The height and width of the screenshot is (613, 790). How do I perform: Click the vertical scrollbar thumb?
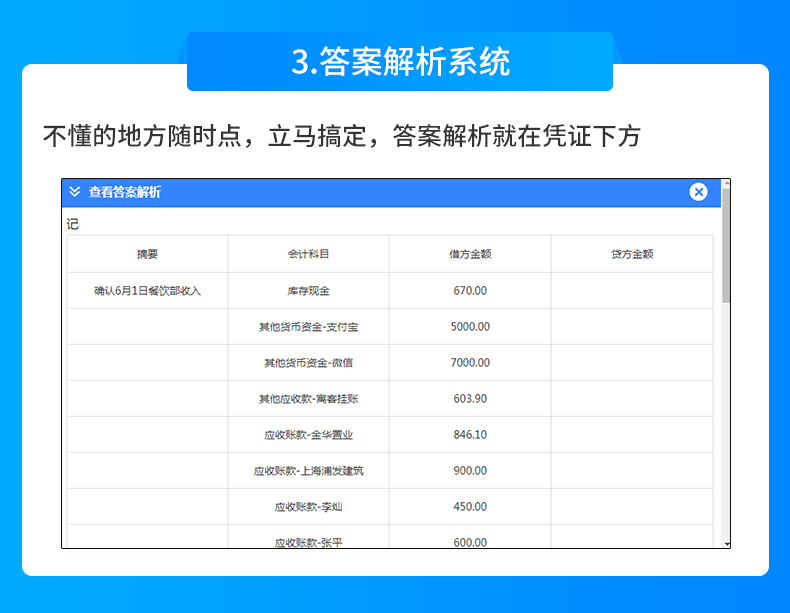pyautogui.click(x=726, y=245)
